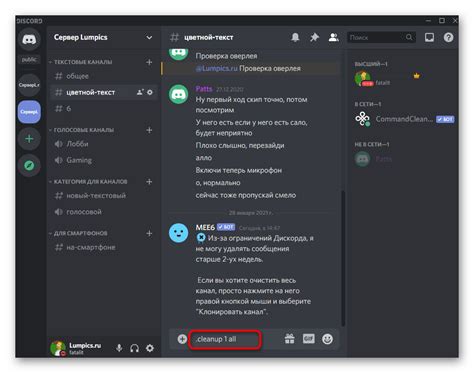Viewport: 474px width, 373px height.
Task: Click Patts avatar in chat
Action: click(x=179, y=94)
